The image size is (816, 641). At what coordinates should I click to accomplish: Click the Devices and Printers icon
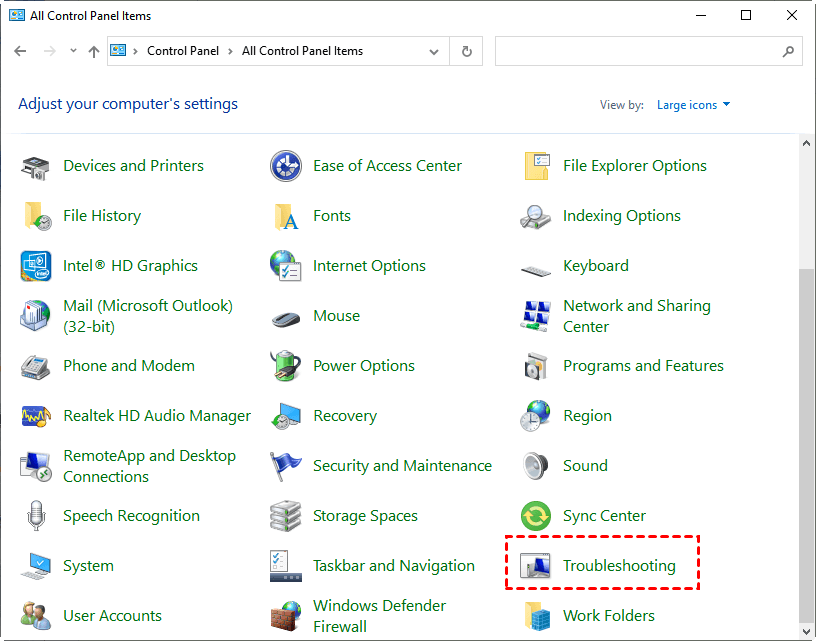(x=36, y=167)
